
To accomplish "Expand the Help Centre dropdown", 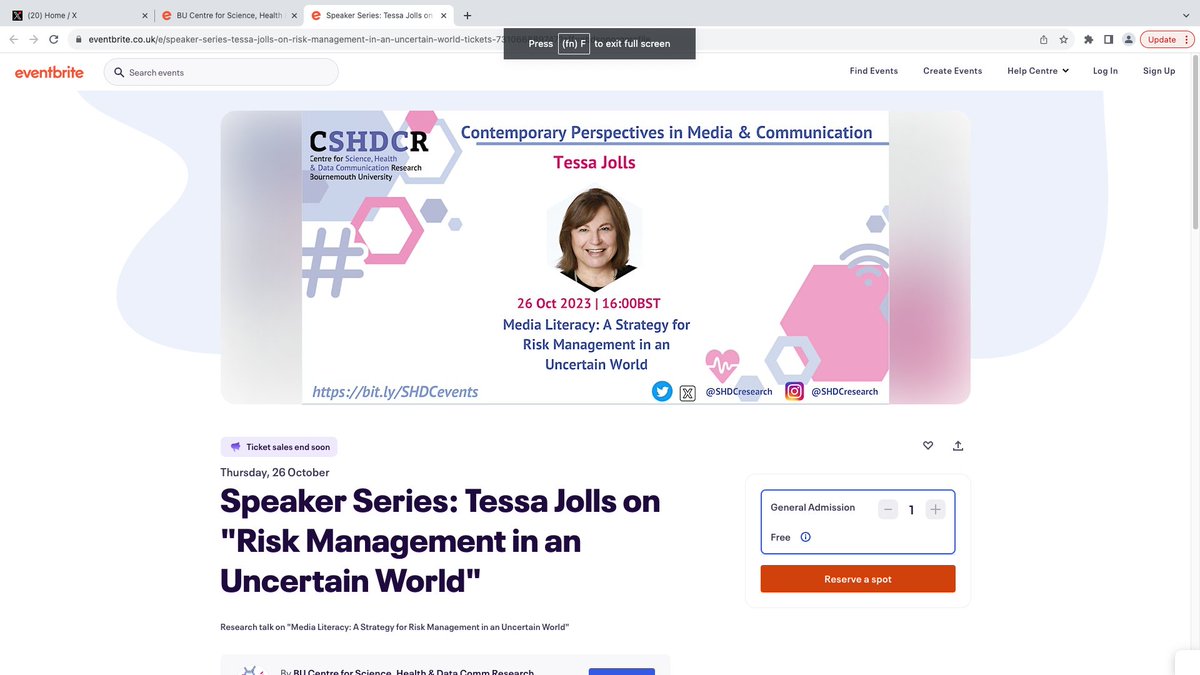I will point(1038,71).
